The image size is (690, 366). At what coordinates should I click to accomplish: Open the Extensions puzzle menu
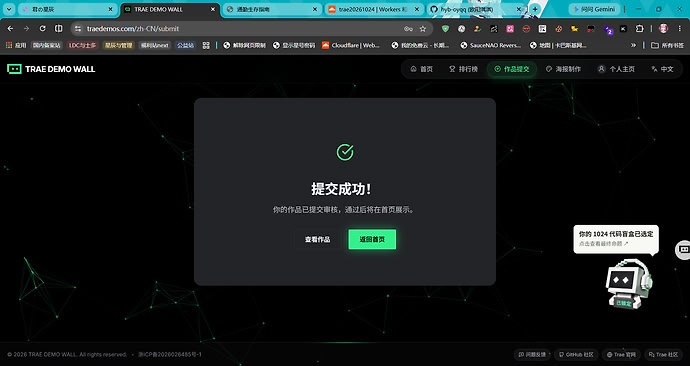[x=640, y=29]
